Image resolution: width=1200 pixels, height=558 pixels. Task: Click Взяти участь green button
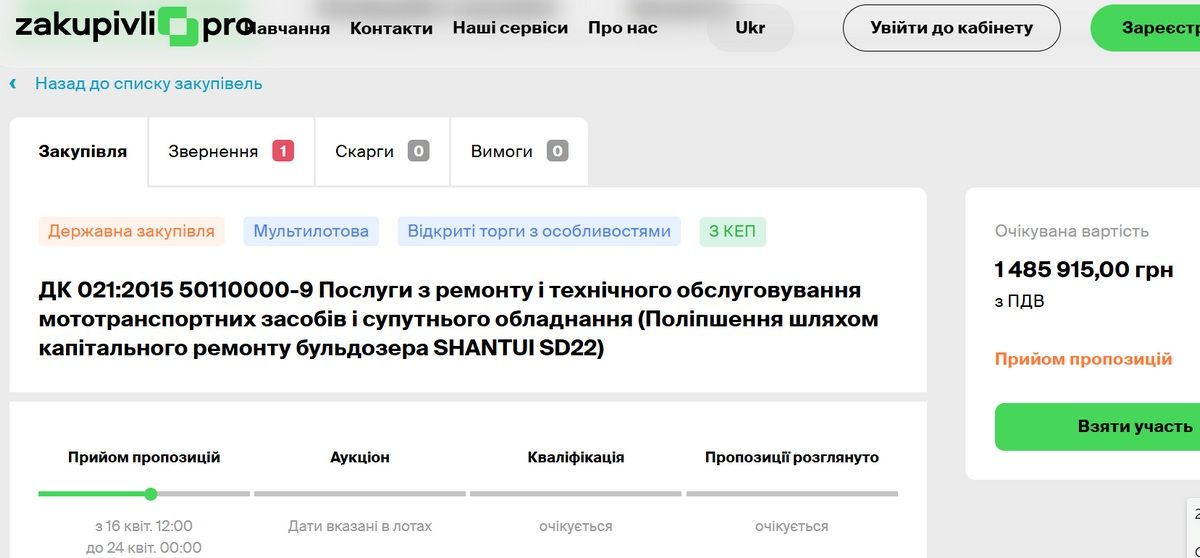[x=1097, y=427]
